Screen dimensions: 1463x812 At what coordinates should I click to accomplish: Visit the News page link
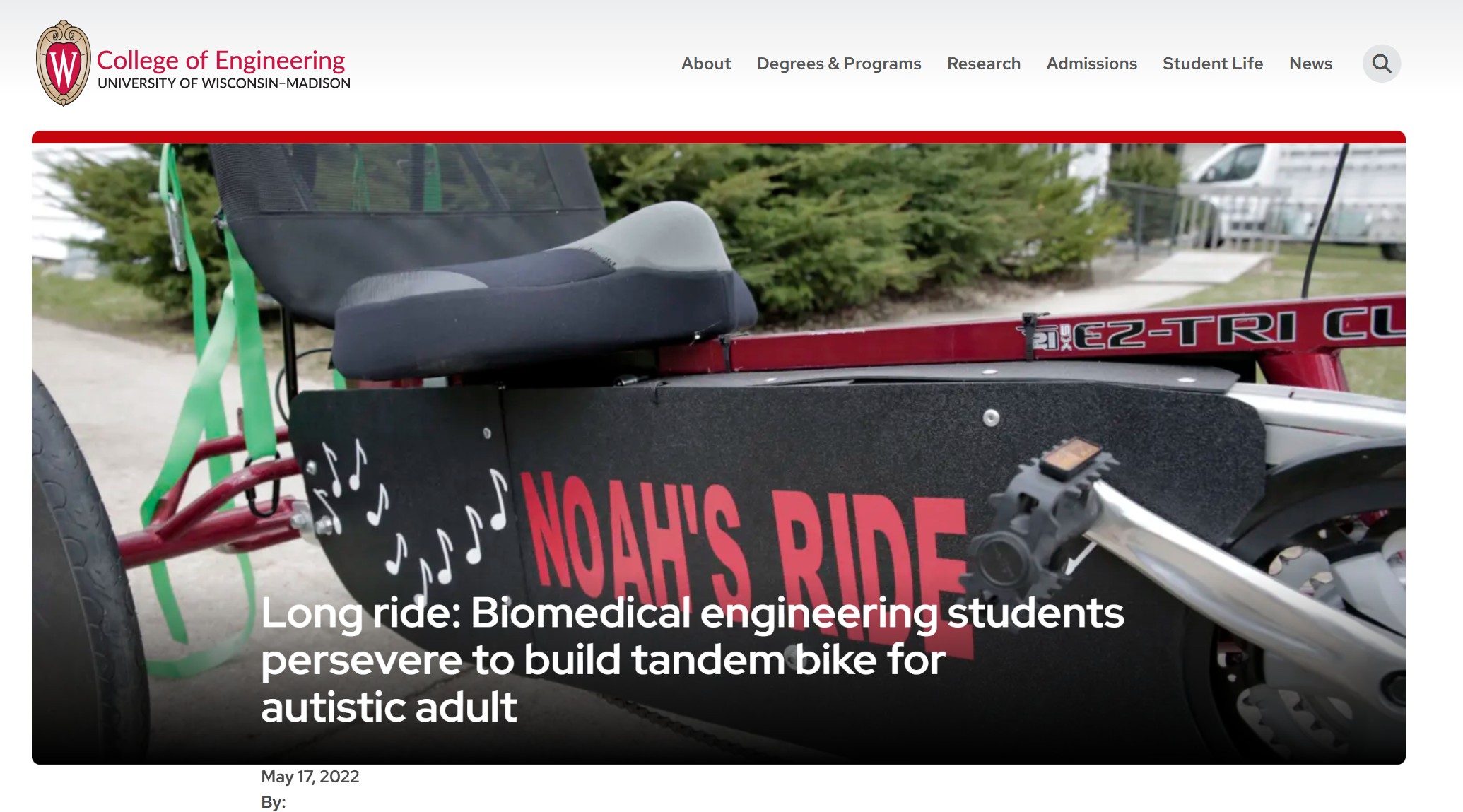[x=1310, y=64]
